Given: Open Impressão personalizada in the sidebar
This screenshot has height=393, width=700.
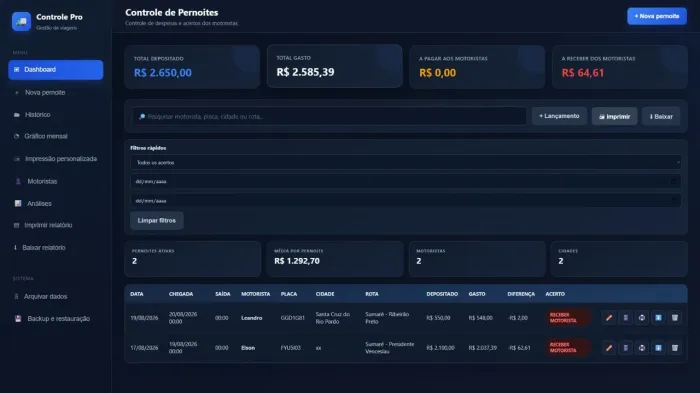Looking at the screenshot, I should click(55, 159).
